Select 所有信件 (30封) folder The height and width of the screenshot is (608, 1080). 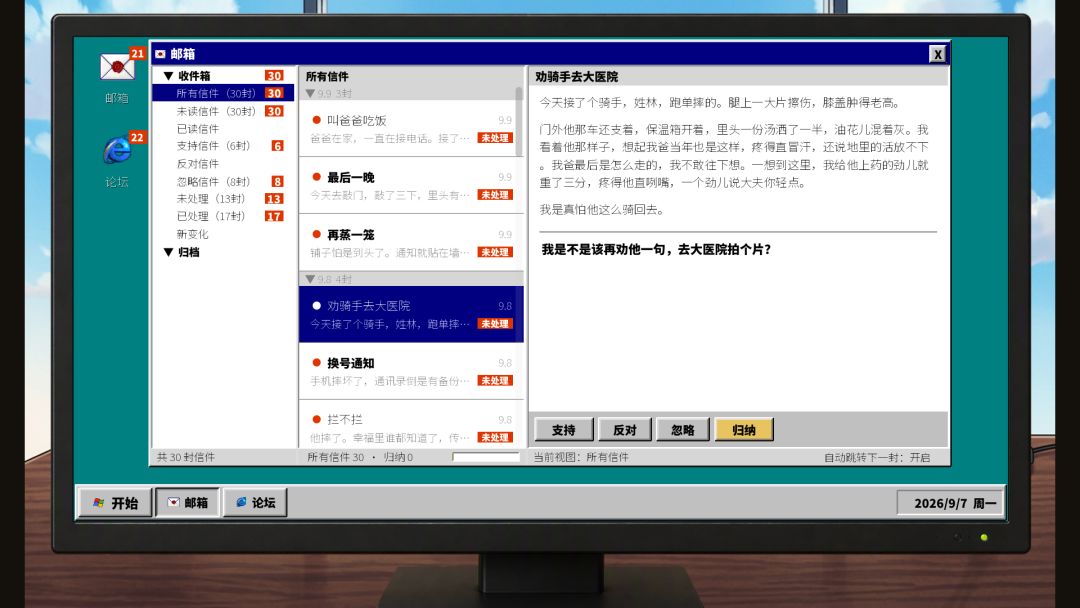click(x=223, y=93)
